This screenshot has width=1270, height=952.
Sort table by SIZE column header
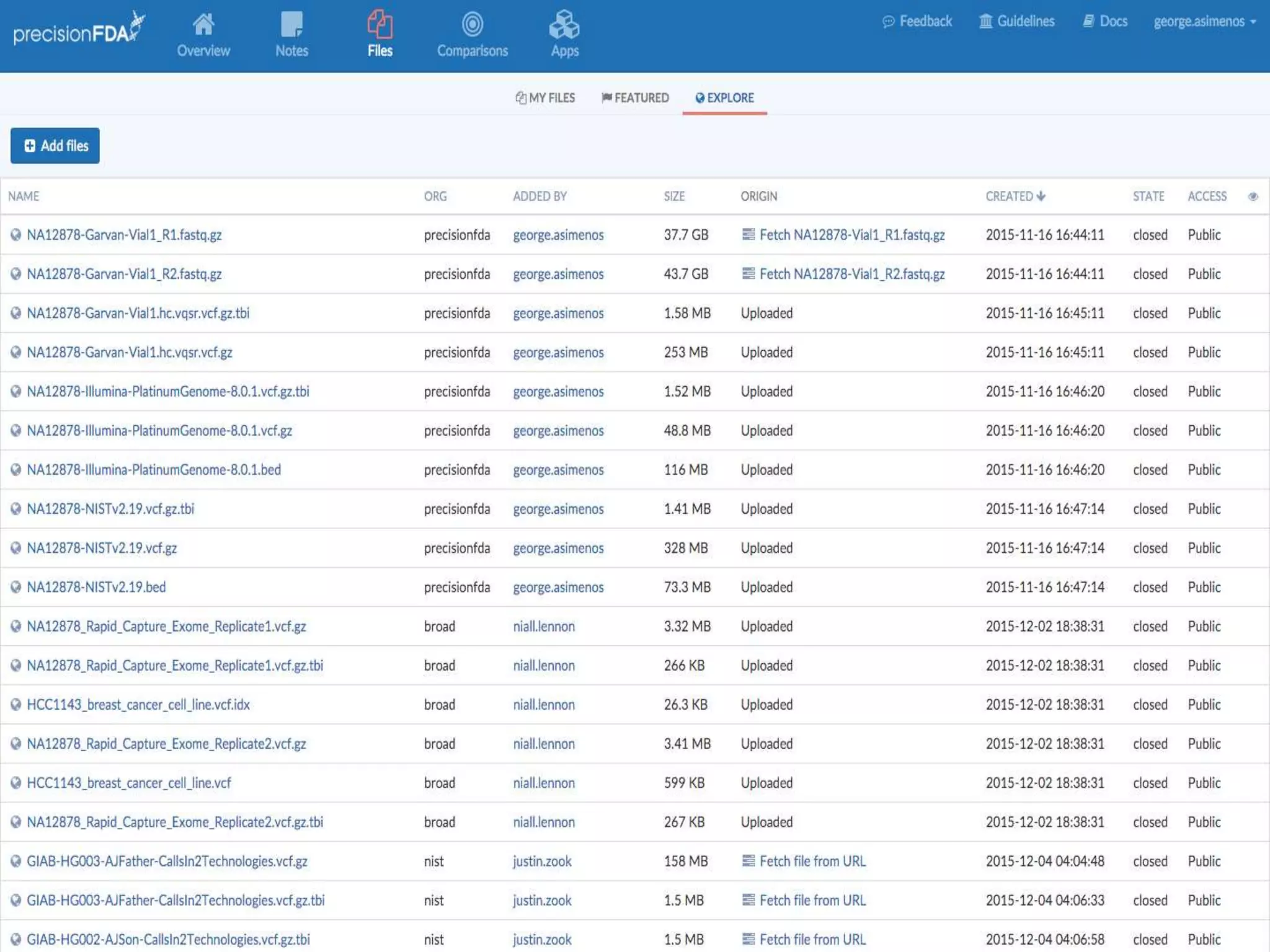coord(674,196)
